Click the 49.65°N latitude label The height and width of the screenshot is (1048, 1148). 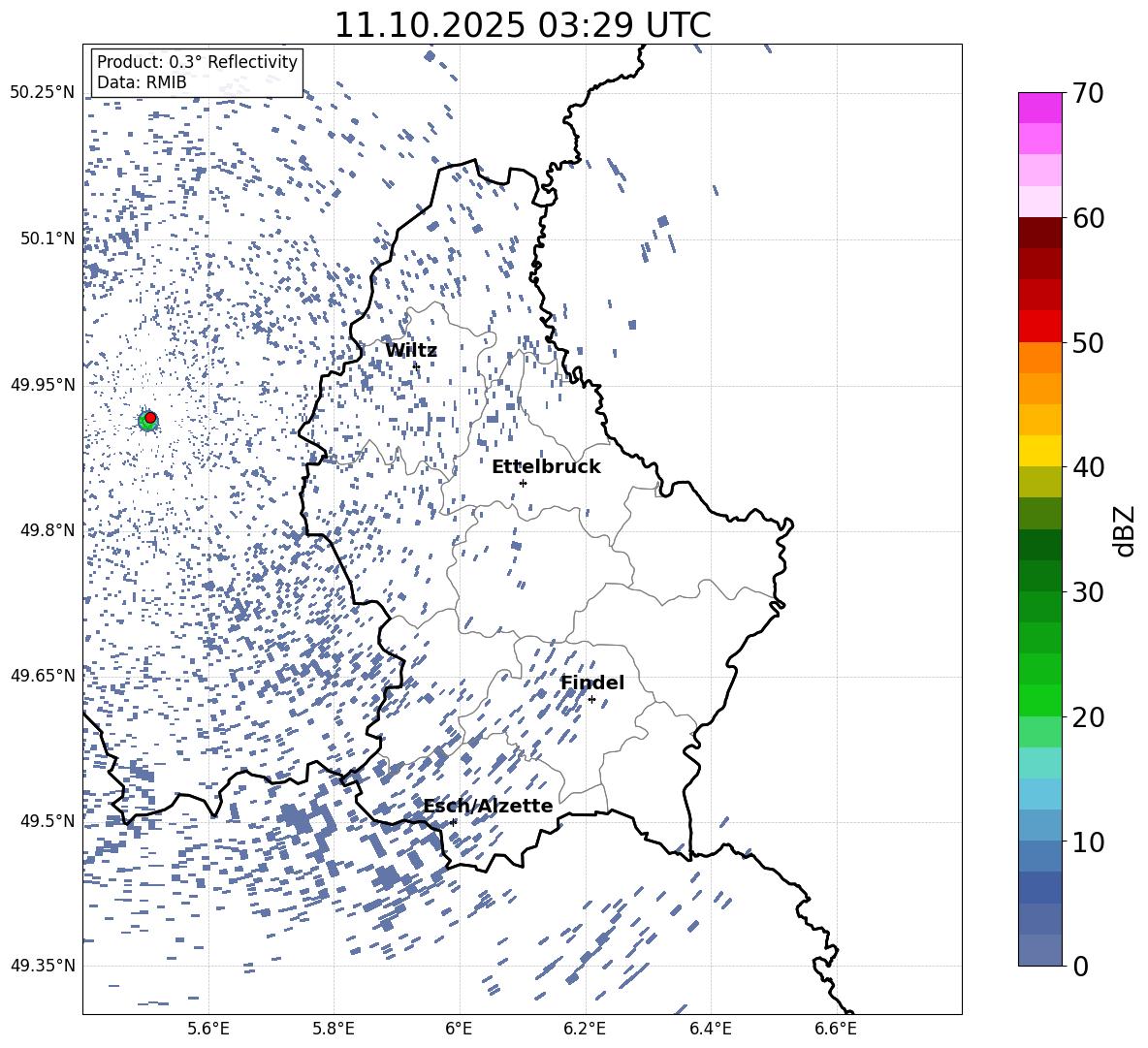tap(43, 675)
